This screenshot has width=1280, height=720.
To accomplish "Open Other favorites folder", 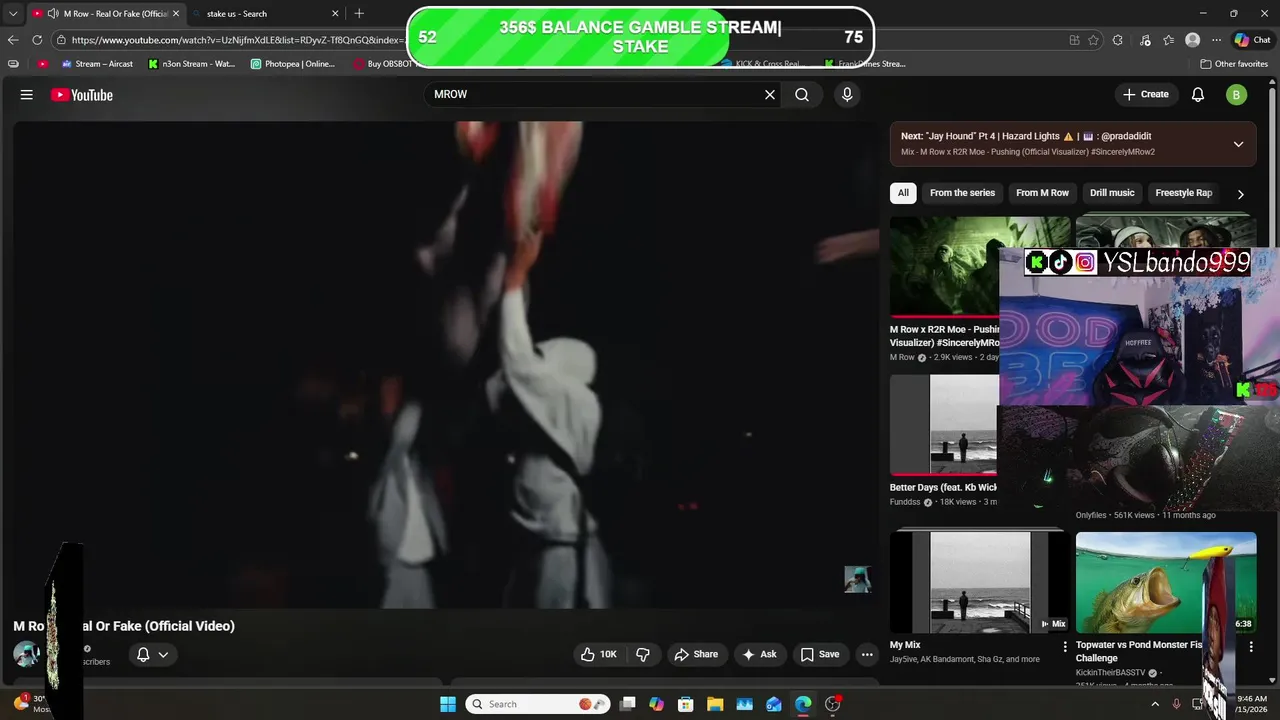I will coord(1234,64).
